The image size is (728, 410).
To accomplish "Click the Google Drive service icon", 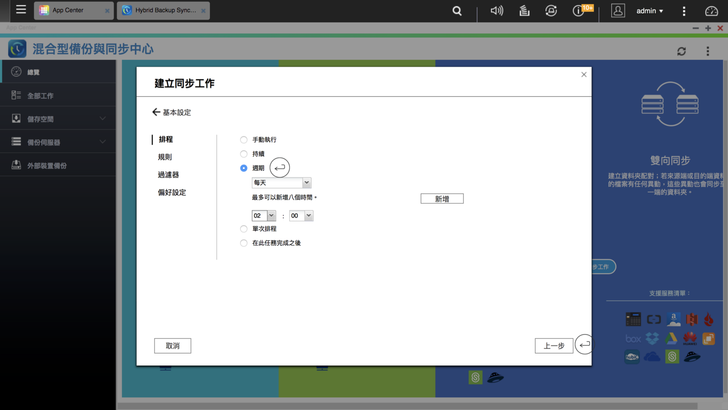I will pos(671,338).
